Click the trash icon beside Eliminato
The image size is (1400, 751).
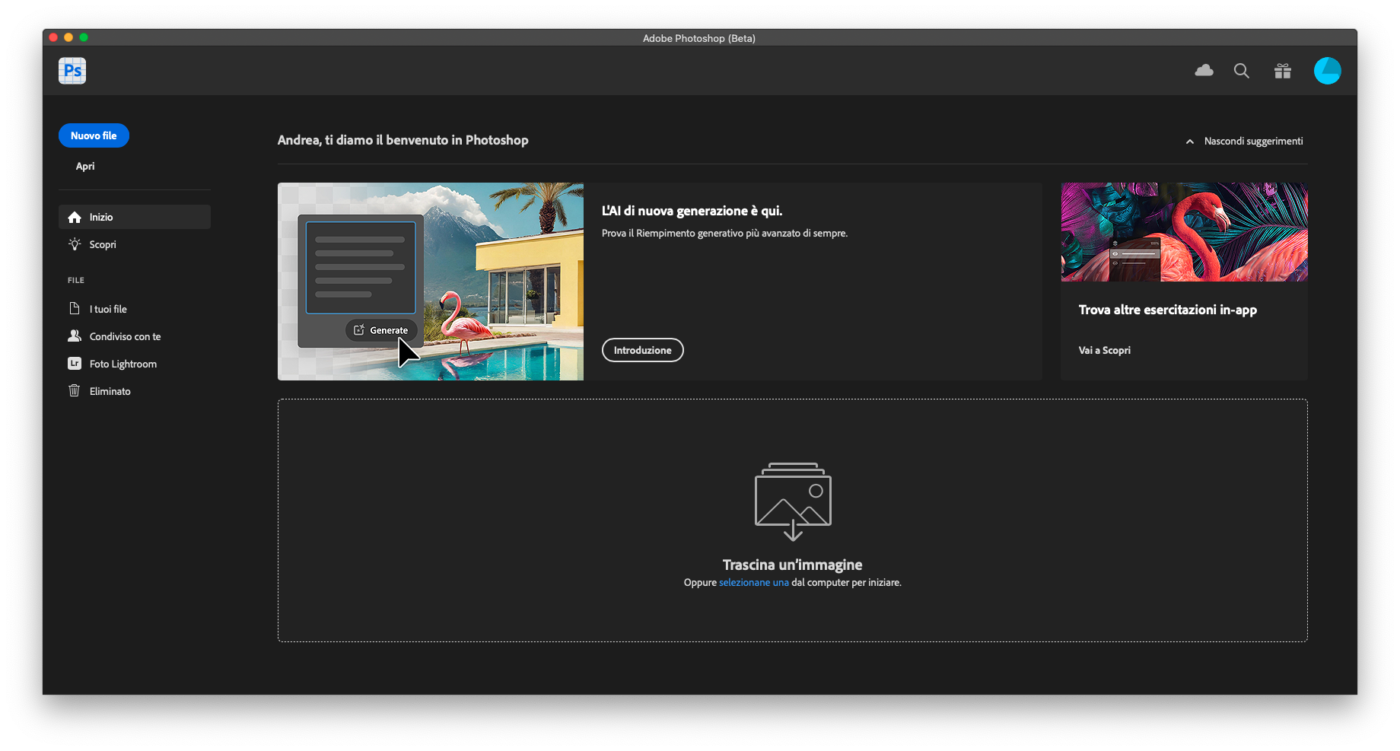click(74, 391)
